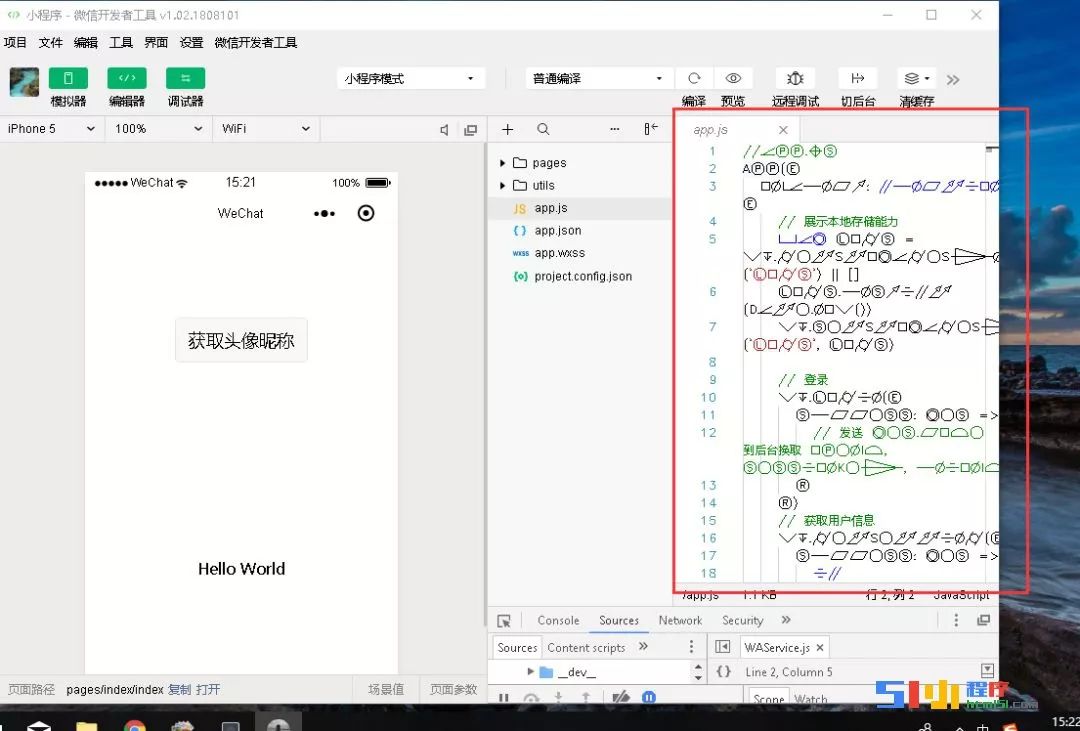This screenshot has width=1080, height=731.
Task: Click the 预览 preview eye icon
Action: pos(733,79)
